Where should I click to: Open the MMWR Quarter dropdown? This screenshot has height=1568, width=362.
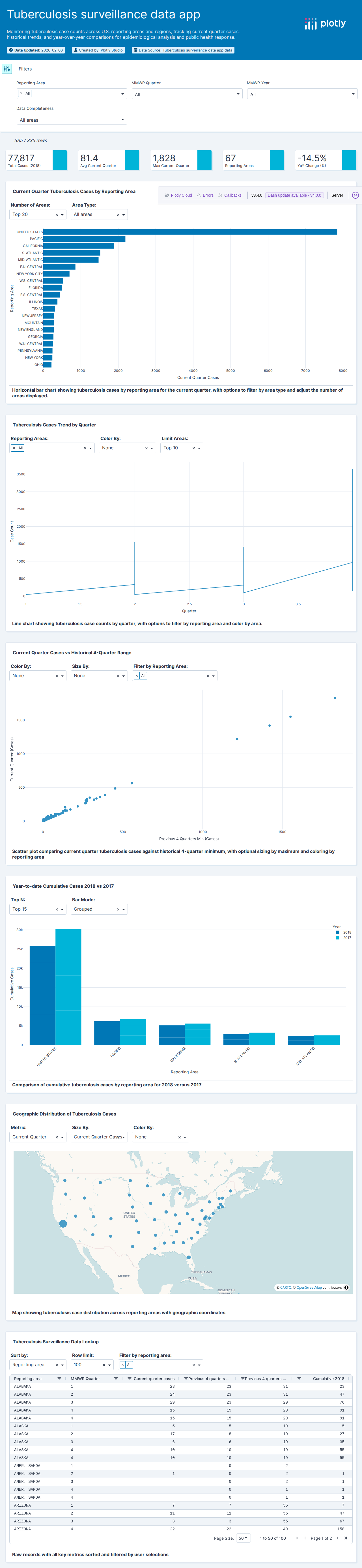(187, 94)
